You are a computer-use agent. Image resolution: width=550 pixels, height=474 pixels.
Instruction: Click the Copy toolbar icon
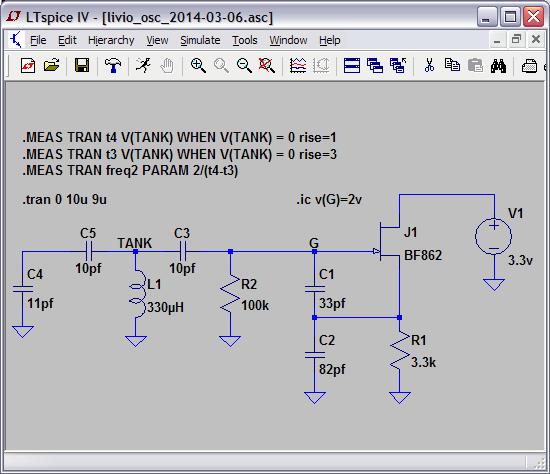(452, 65)
